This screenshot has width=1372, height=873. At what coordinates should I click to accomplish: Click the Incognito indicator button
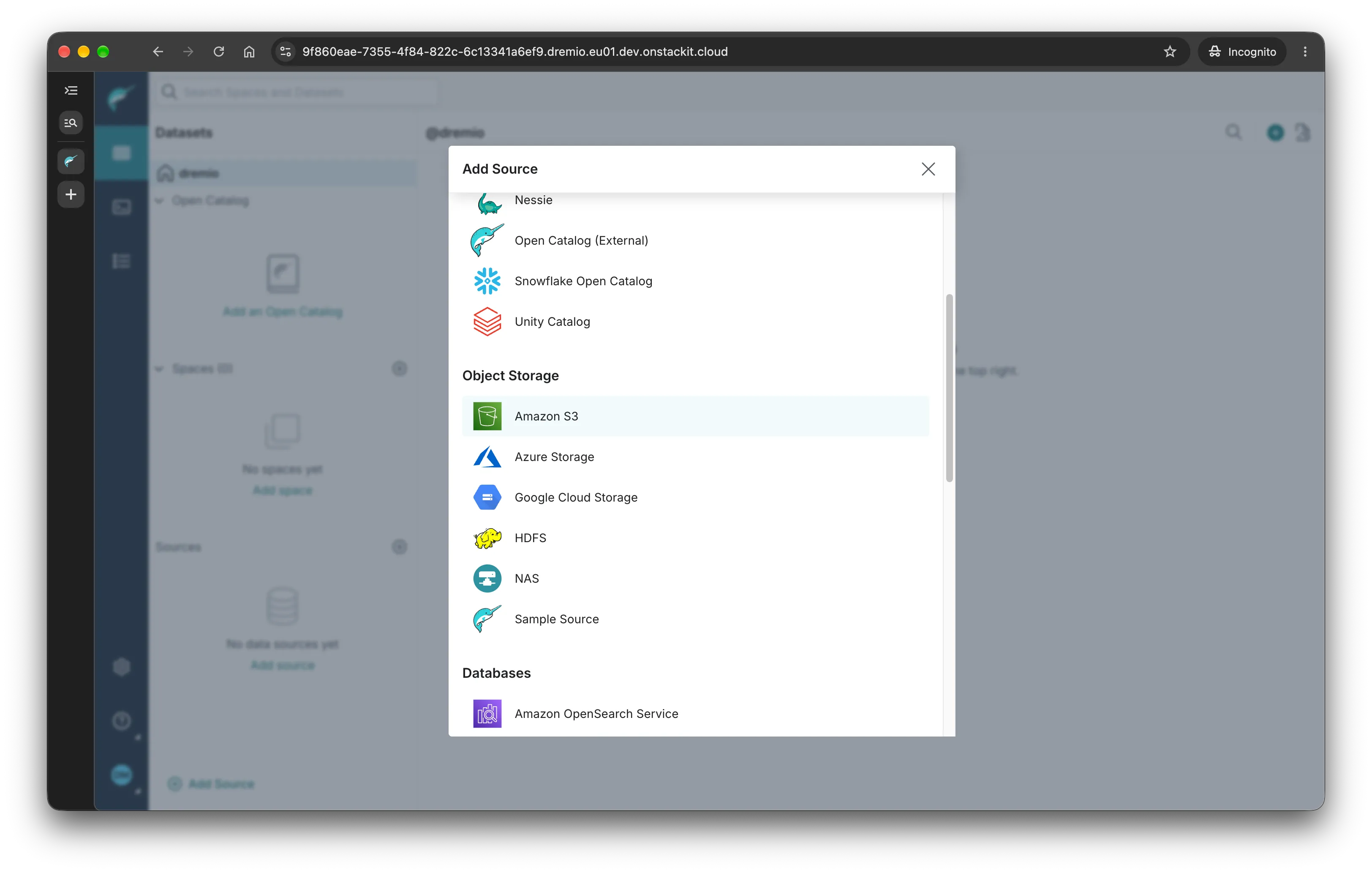click(1242, 51)
